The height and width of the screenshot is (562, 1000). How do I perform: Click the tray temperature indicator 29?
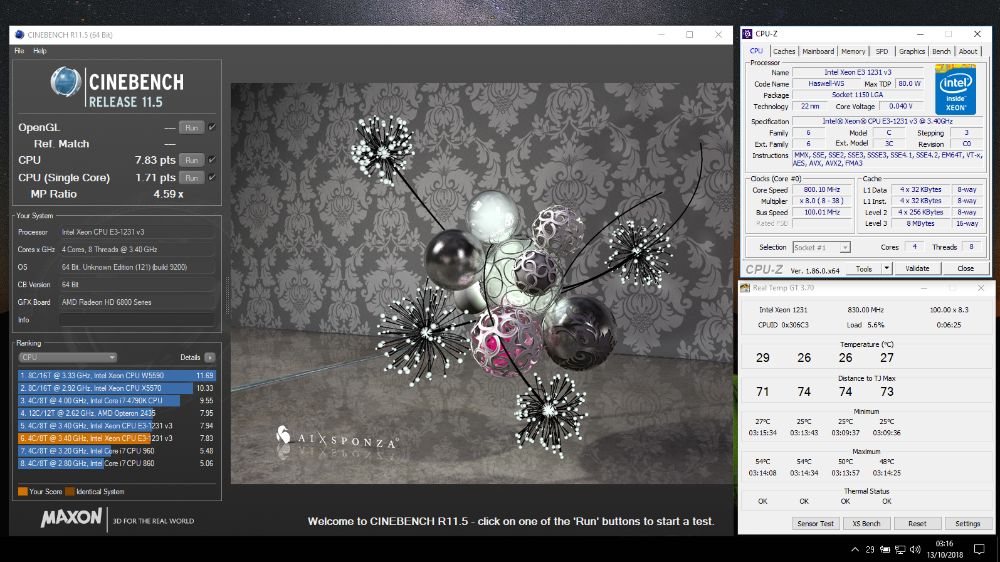coord(870,549)
